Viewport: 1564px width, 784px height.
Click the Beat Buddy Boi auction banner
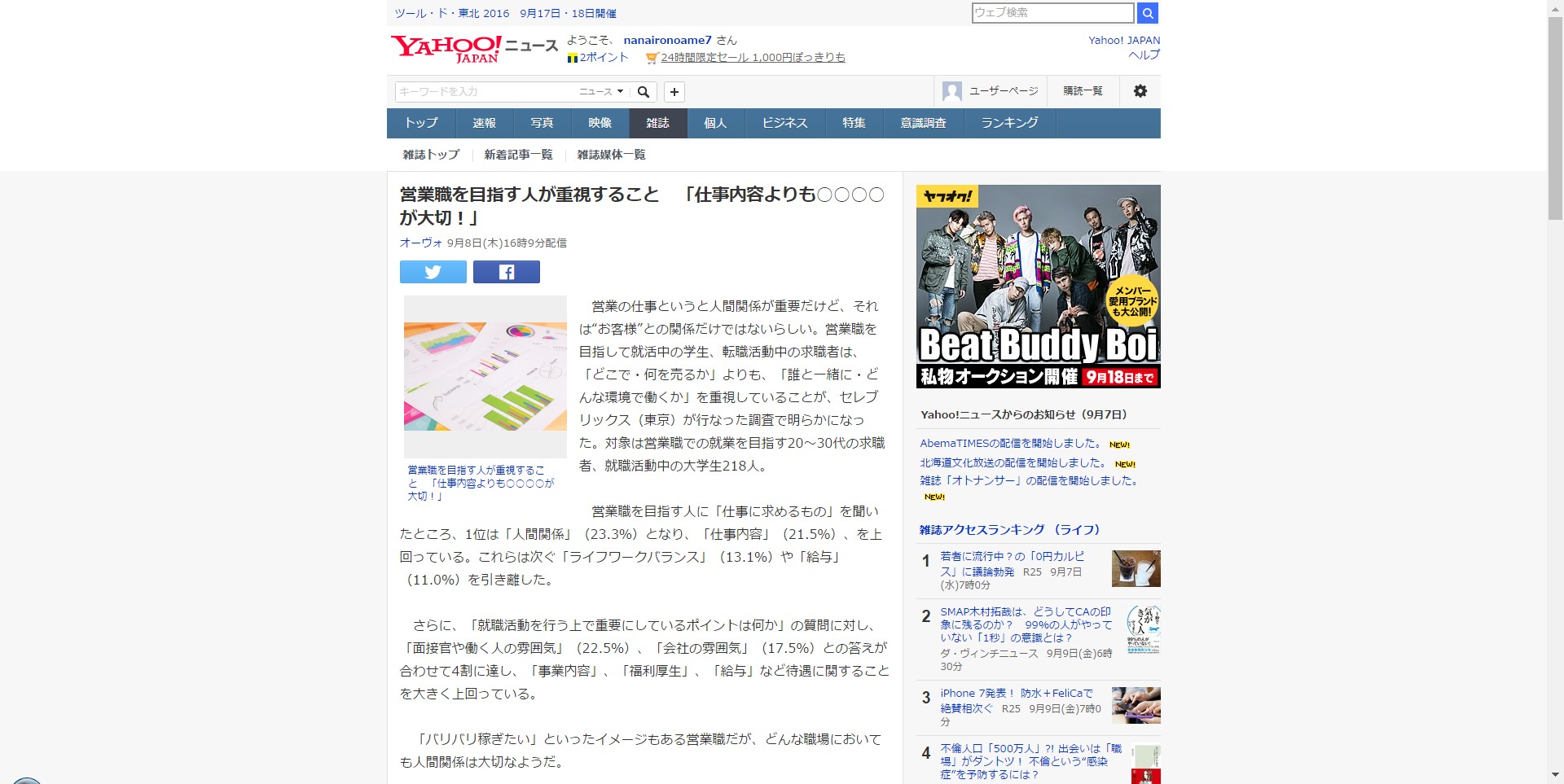tap(1039, 287)
